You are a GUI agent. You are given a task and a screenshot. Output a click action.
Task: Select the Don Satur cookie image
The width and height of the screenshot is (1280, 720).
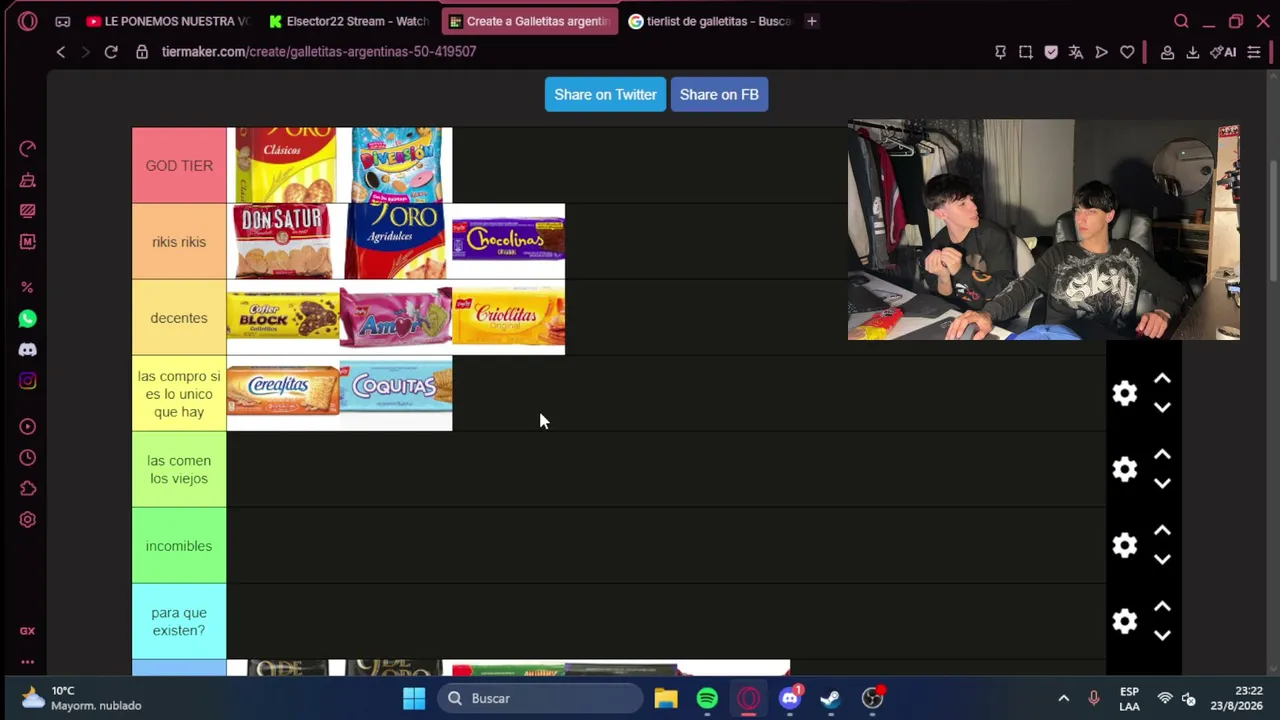283,241
